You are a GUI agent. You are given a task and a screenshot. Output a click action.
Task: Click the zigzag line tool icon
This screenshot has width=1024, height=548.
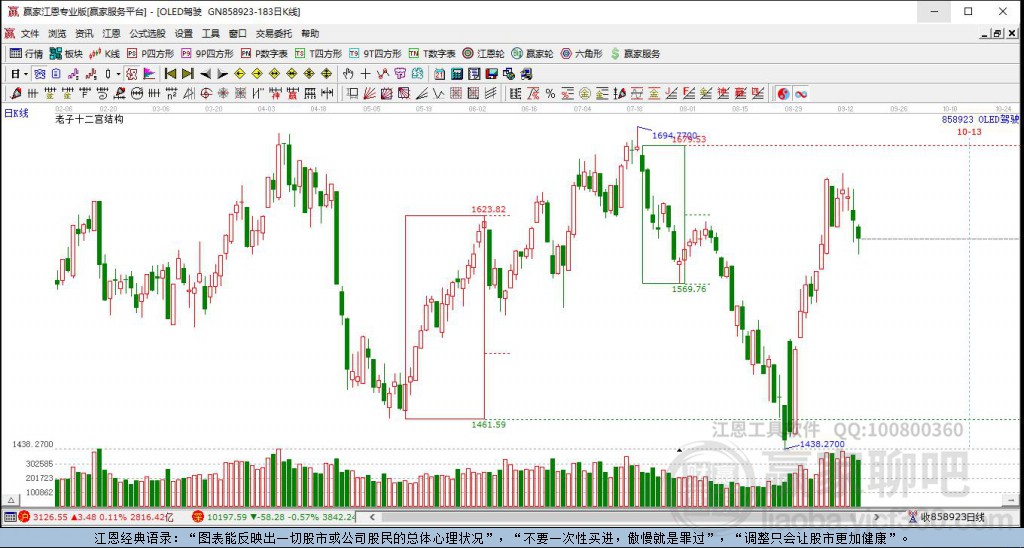coord(383,74)
